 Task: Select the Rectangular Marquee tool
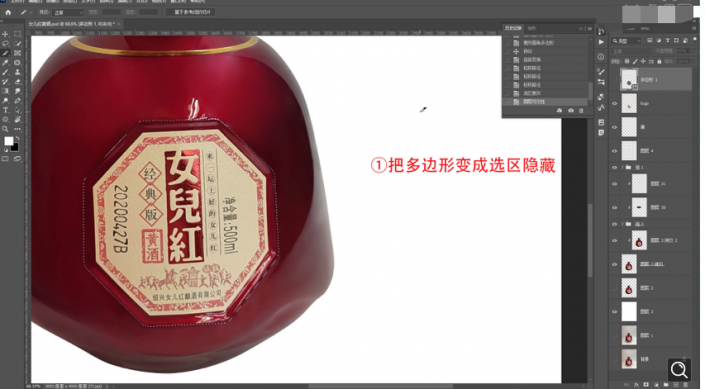click(x=18, y=34)
